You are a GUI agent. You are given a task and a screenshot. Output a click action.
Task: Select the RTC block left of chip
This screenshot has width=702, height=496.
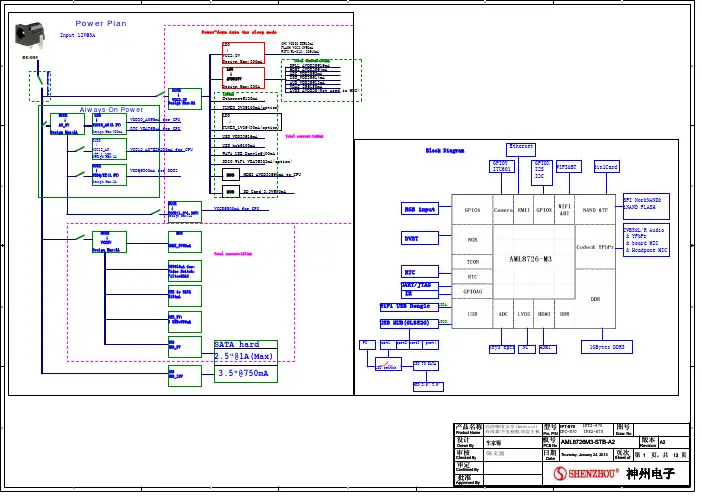point(410,271)
